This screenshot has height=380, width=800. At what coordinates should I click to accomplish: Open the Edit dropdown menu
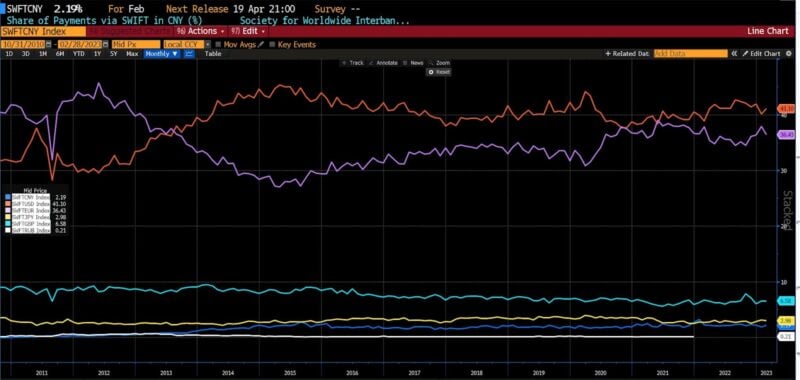coord(248,31)
